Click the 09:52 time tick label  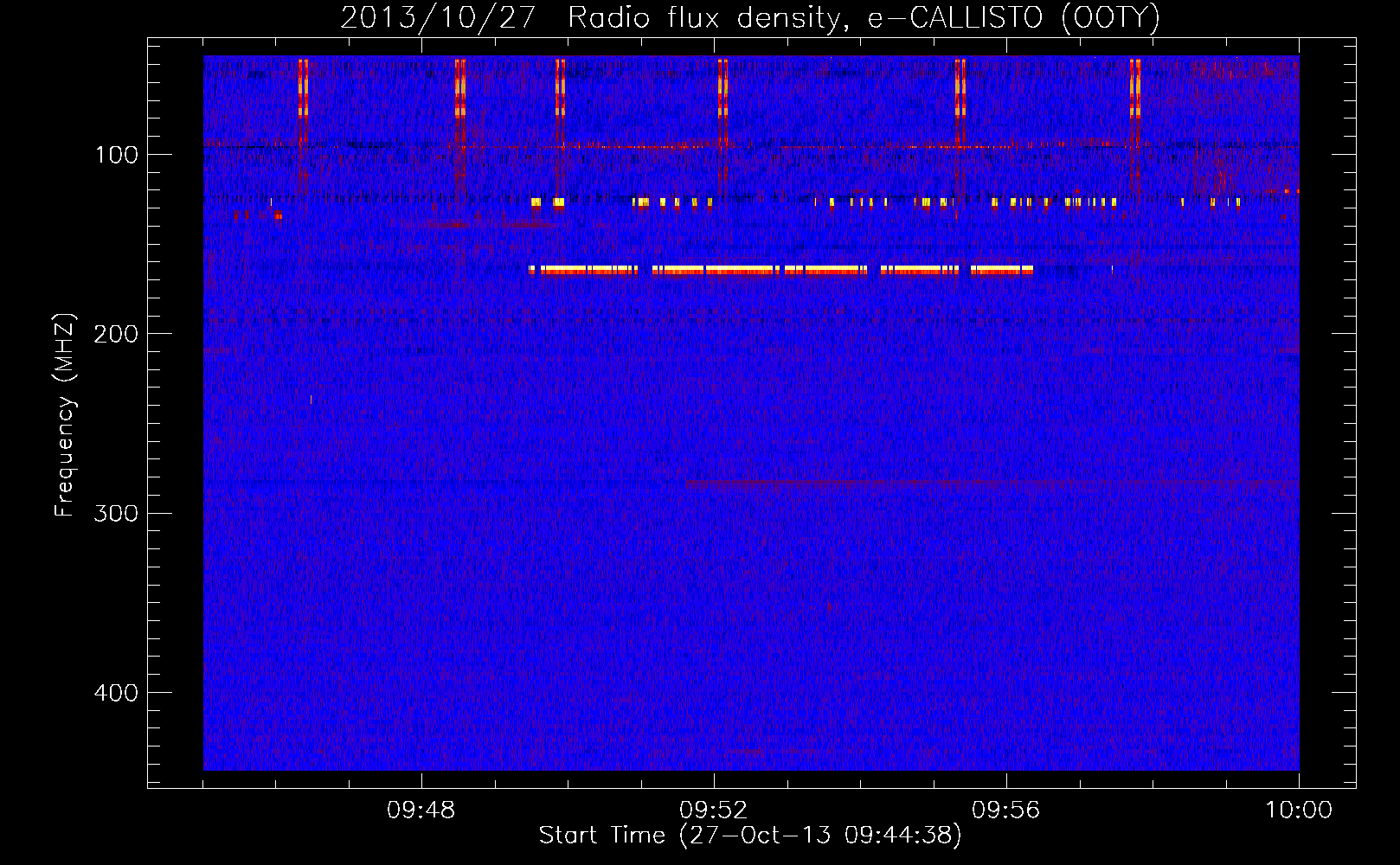tap(714, 811)
